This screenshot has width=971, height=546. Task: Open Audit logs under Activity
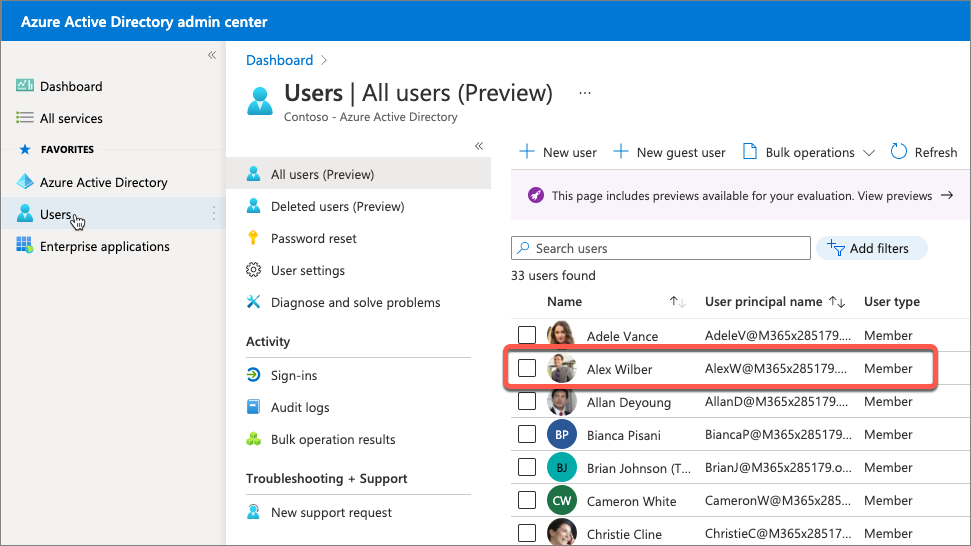point(359,407)
